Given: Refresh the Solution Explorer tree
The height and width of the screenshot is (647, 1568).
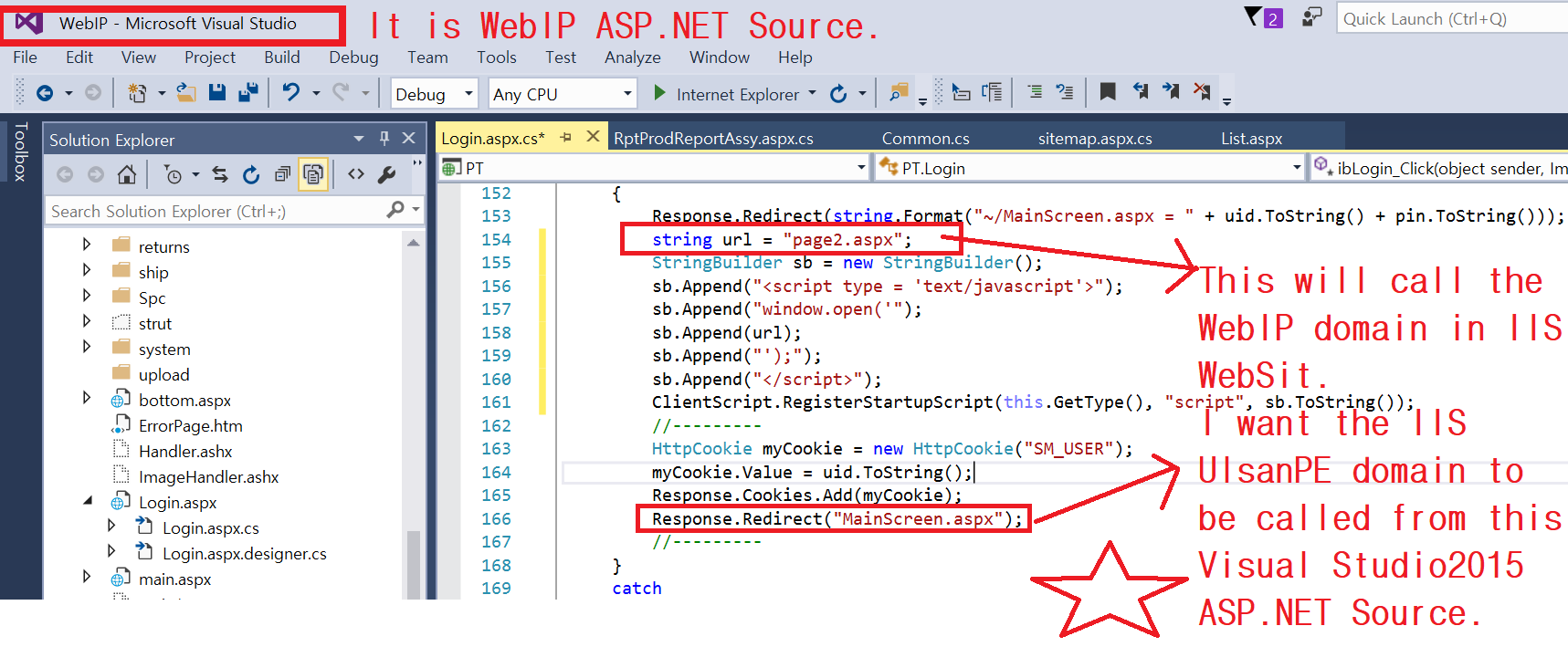Looking at the screenshot, I should pos(251,174).
